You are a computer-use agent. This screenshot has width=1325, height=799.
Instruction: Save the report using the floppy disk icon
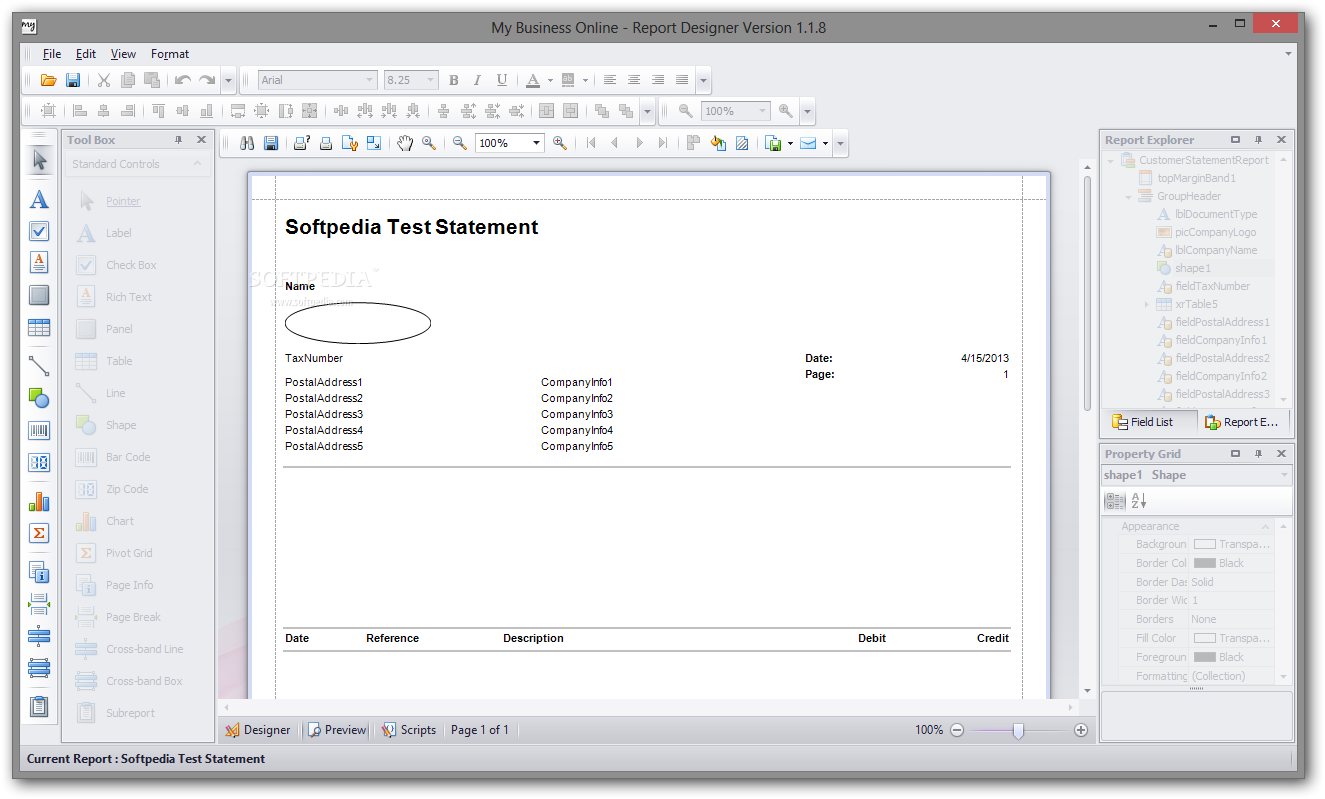(x=73, y=80)
